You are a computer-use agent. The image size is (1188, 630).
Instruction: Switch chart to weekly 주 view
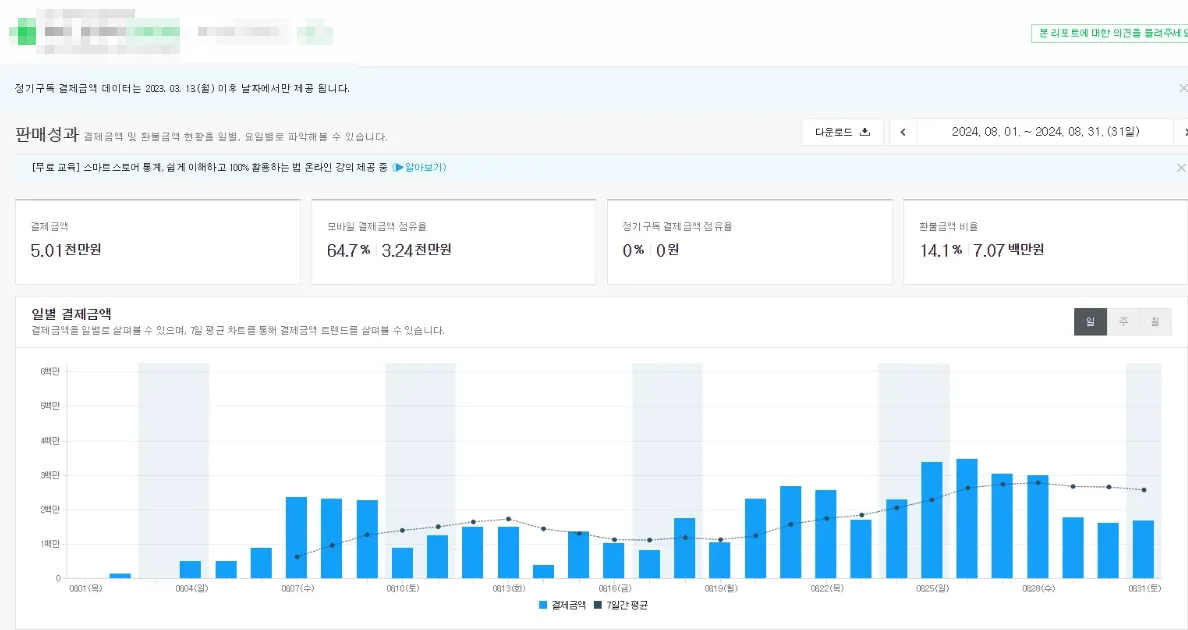1123,322
